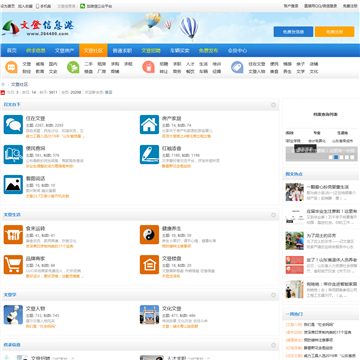This screenshot has width=360, height=360.
Task: Click the WeChat icon in the top bar
Action: click(82, 6)
